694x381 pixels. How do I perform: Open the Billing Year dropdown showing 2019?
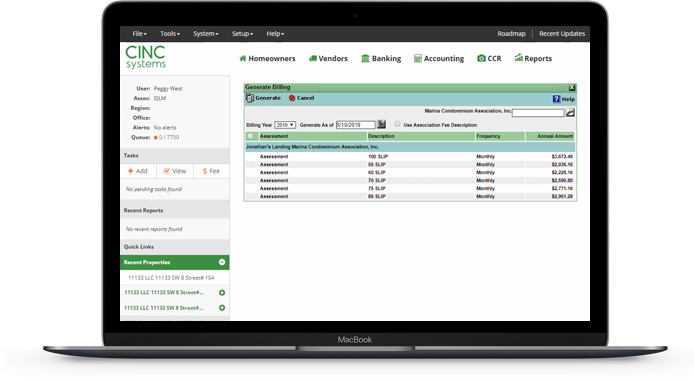pyautogui.click(x=285, y=125)
